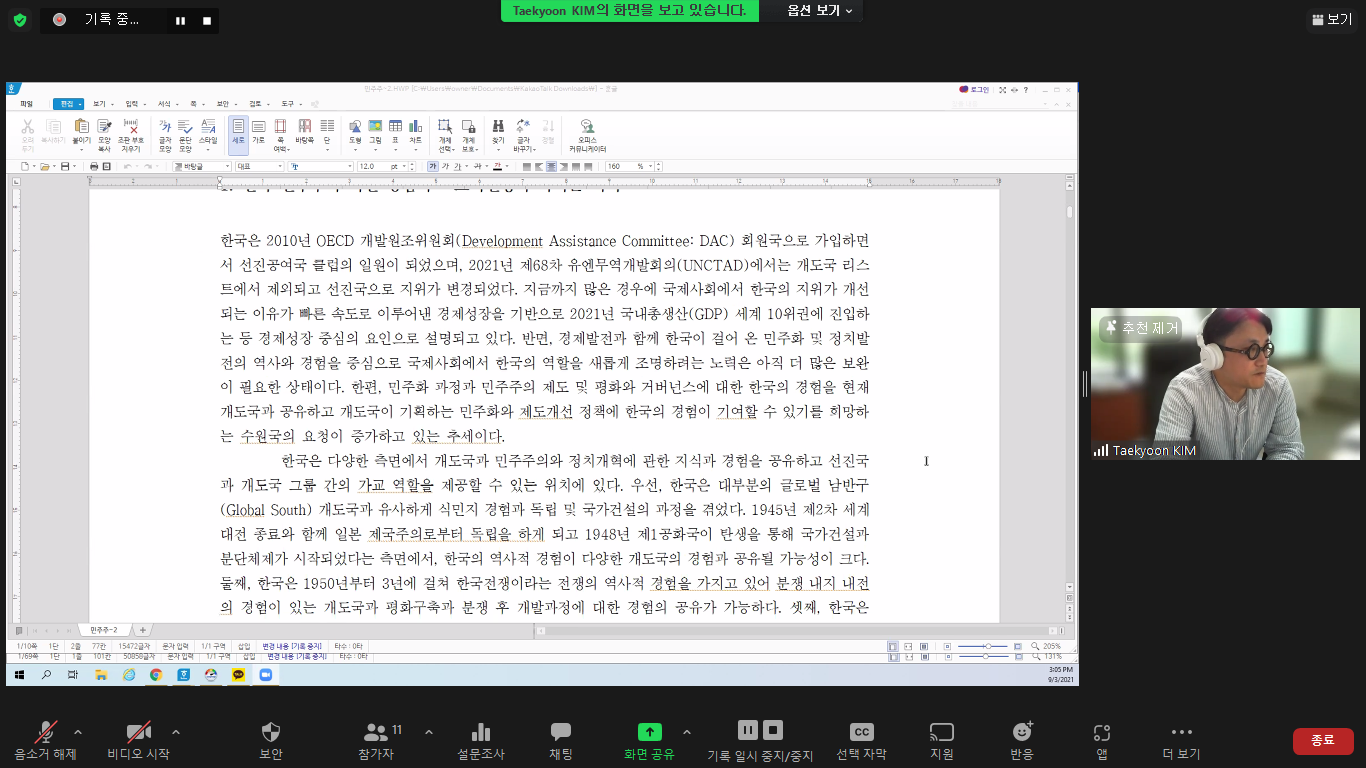The width and height of the screenshot is (1366, 768).
Task: Expand the caret next to 참가자
Action: click(x=428, y=731)
